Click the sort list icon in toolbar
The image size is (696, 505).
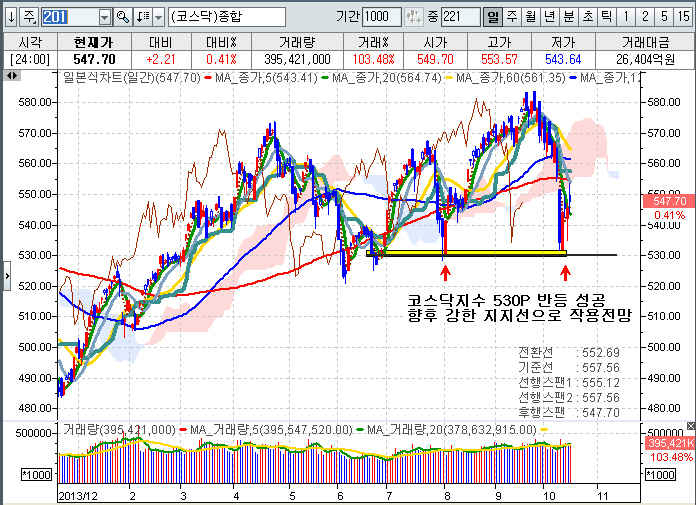pyautogui.click(x=142, y=17)
